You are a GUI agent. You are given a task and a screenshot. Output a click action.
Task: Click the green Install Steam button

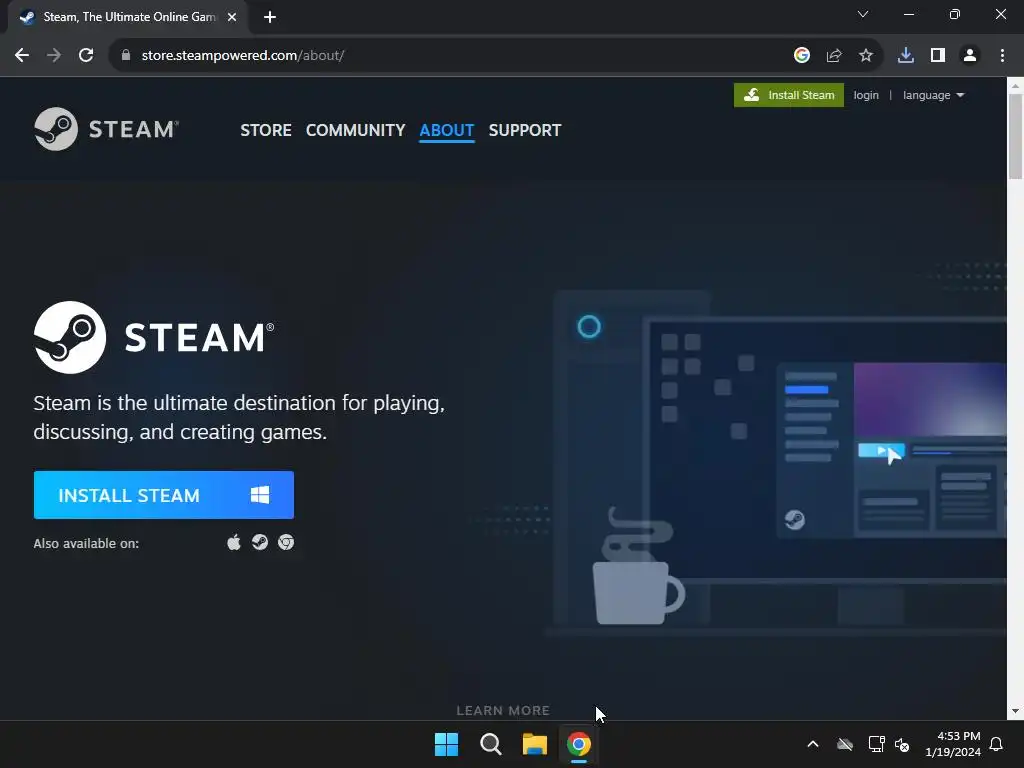coord(789,95)
